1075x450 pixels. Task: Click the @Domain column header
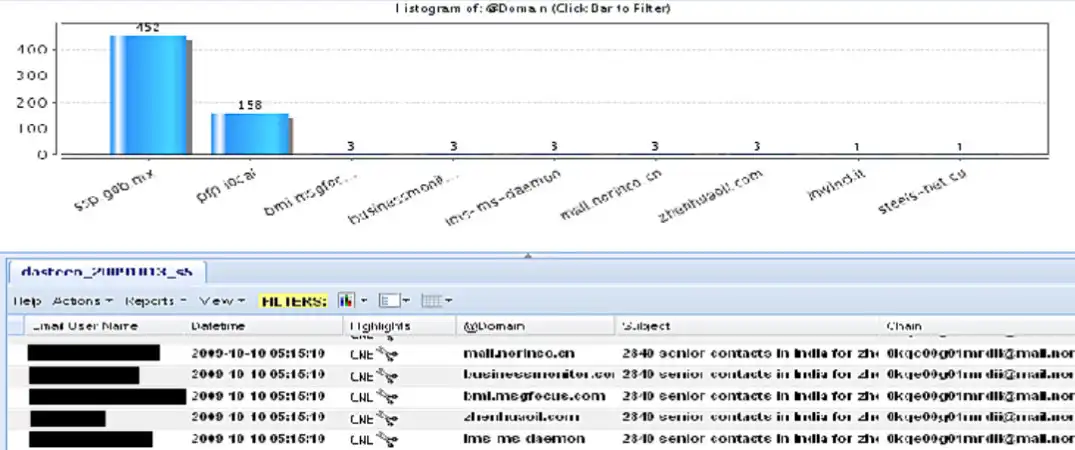pos(494,326)
